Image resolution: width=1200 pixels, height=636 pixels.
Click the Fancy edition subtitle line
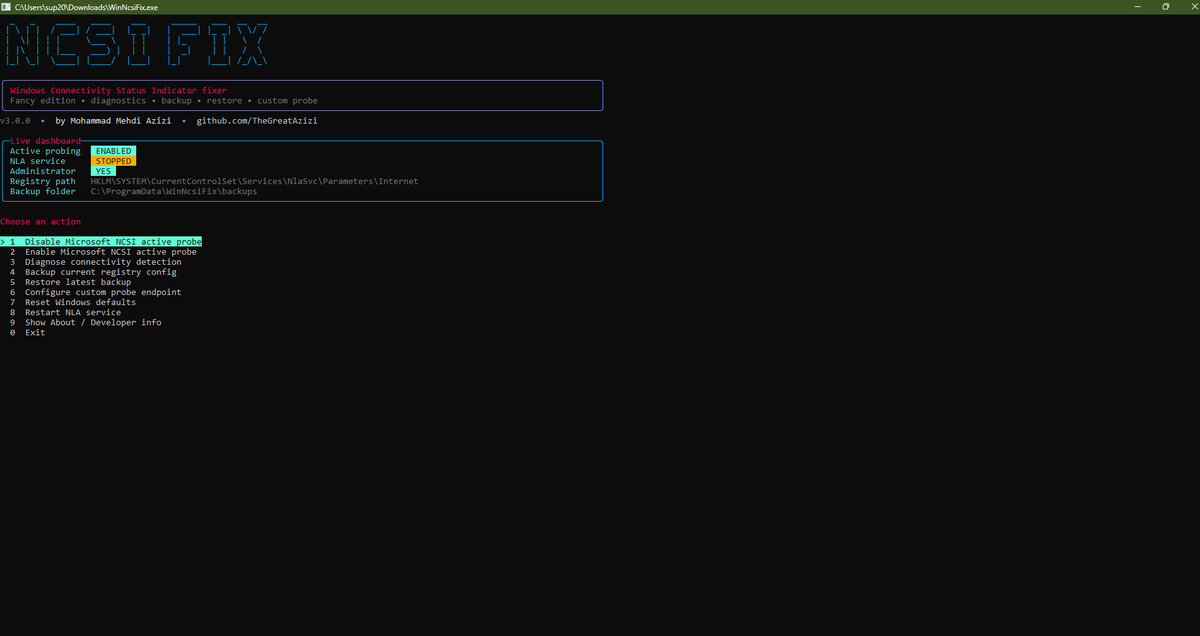click(164, 101)
